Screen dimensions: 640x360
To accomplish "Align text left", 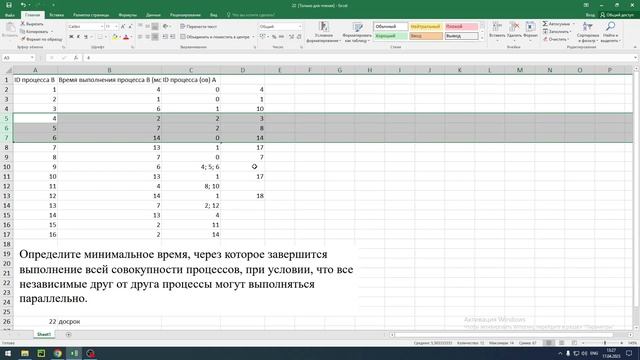I will tap(140, 37).
